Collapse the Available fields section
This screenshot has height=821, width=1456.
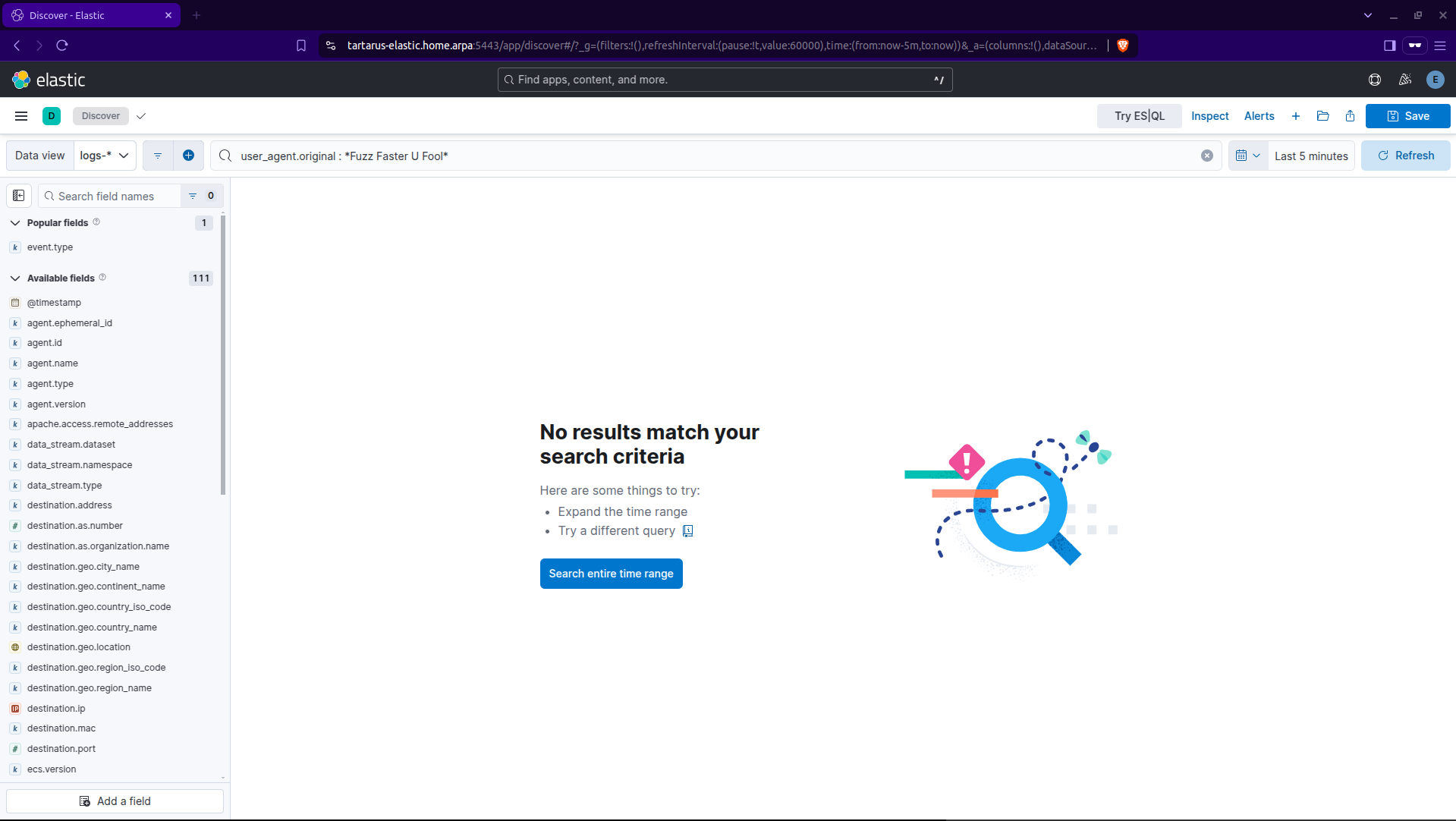15,278
